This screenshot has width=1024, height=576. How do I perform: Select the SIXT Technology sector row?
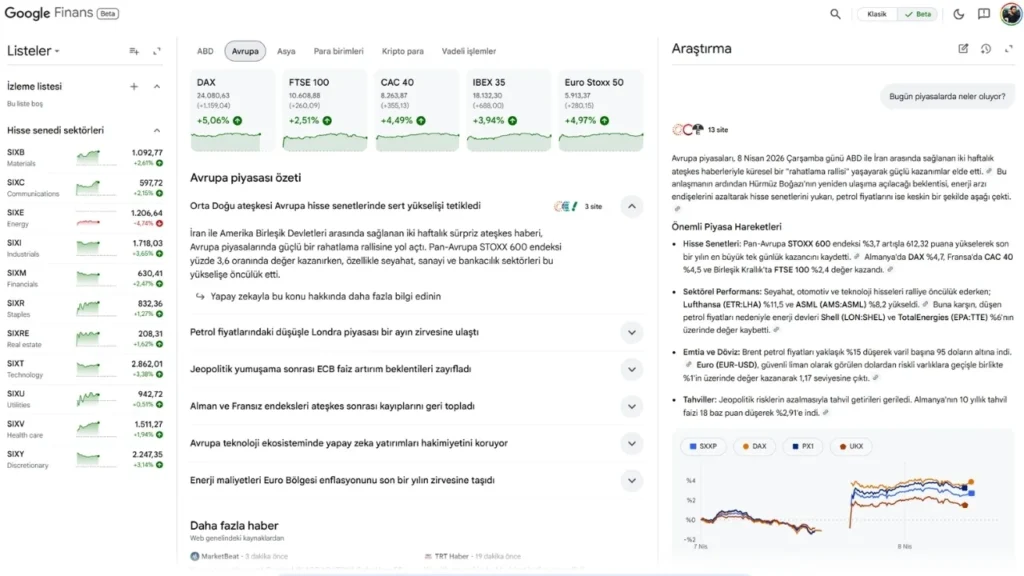(x=84, y=368)
